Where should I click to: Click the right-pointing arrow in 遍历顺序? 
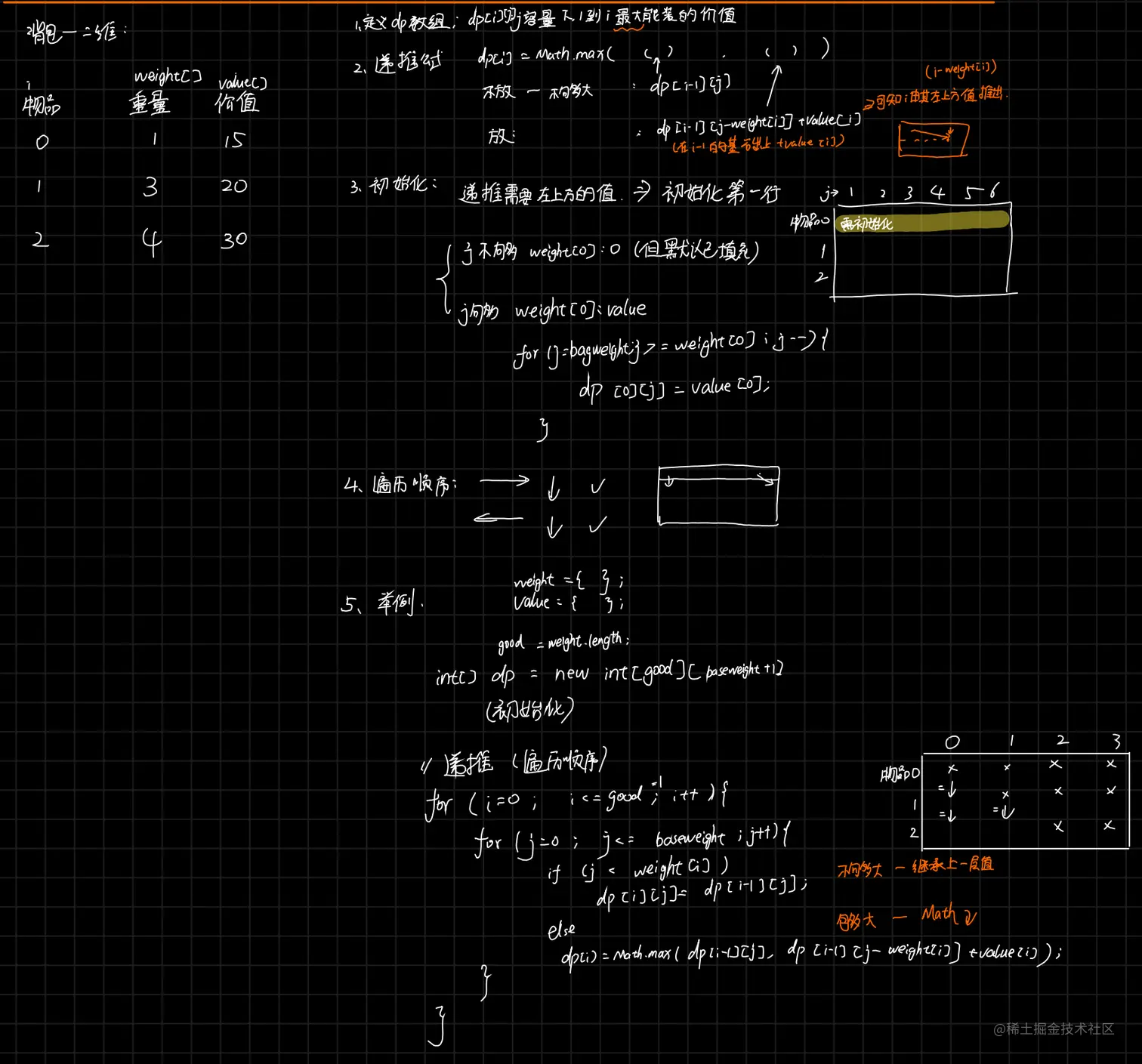pyautogui.click(x=505, y=481)
